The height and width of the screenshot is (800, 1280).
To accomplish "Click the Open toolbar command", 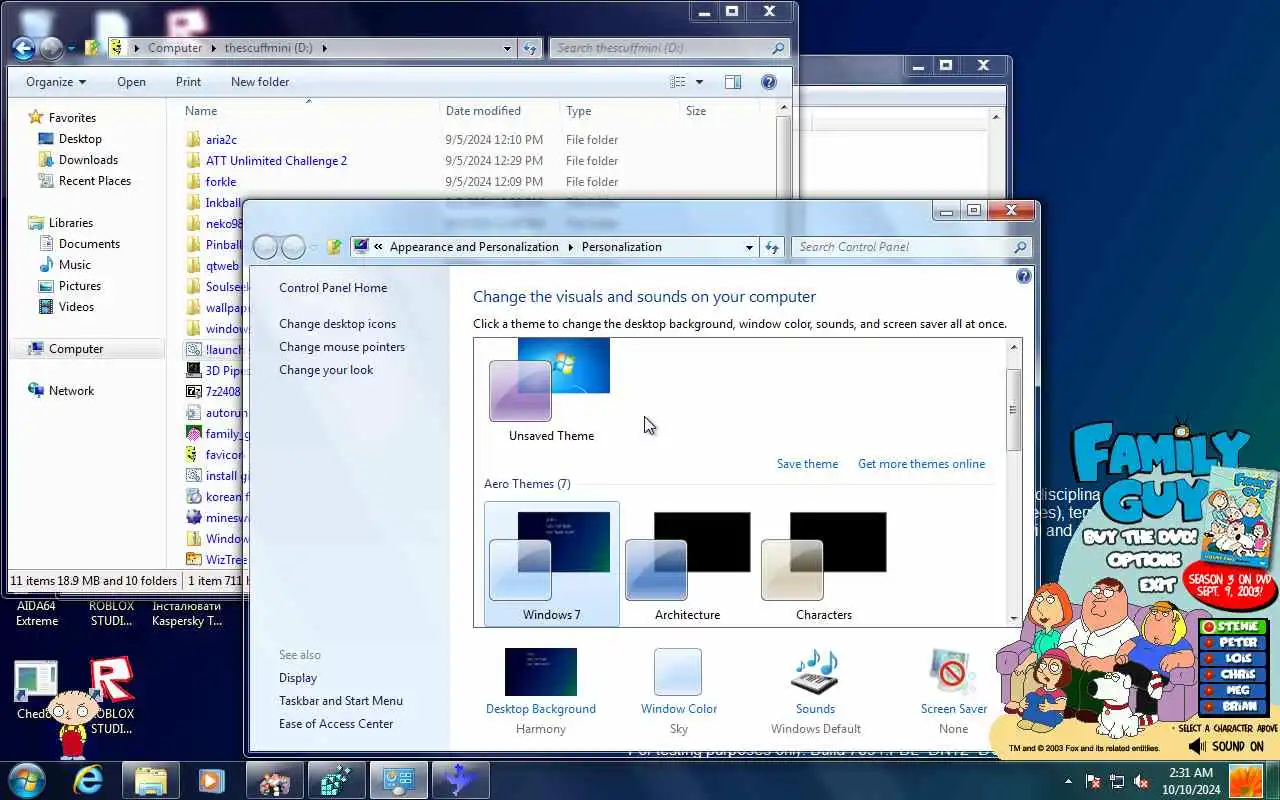I will (x=131, y=82).
